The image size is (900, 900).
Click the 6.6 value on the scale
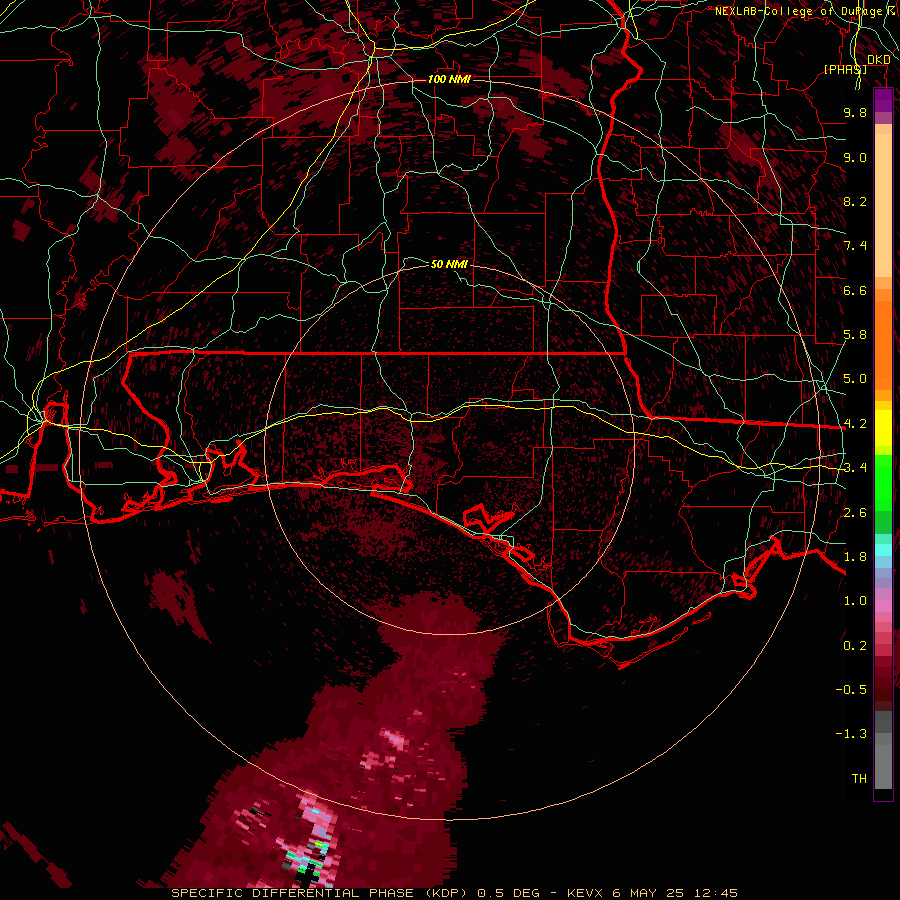coord(855,290)
